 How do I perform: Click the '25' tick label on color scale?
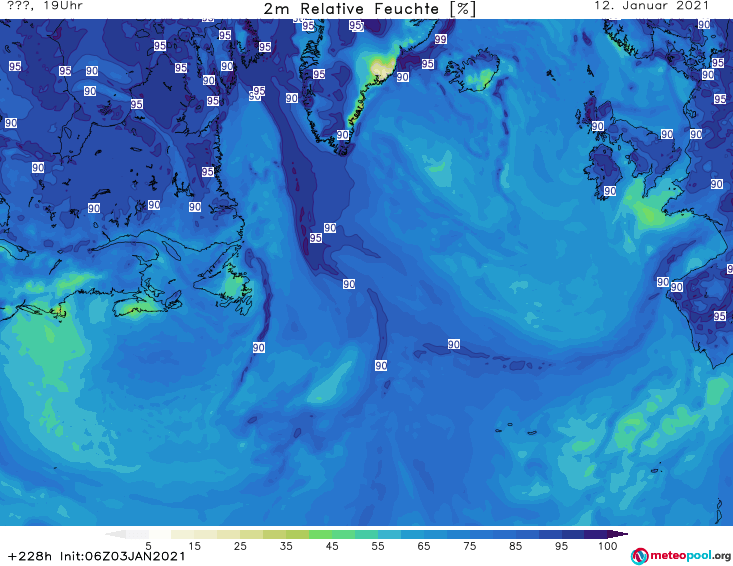240,546
